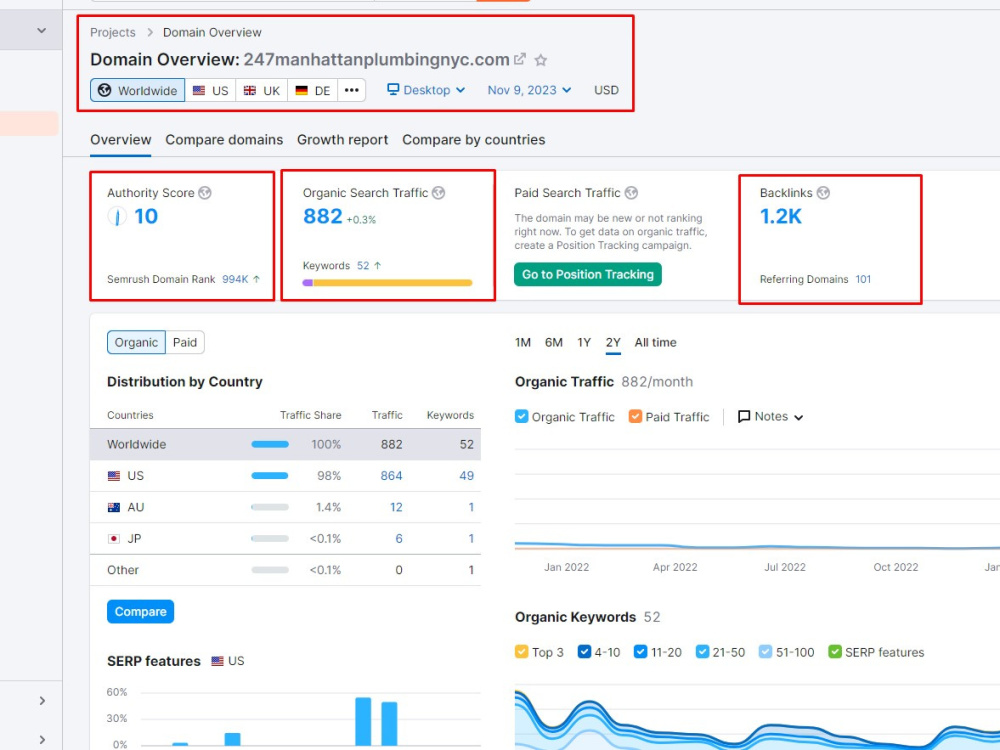The image size is (1000, 750).
Task: Click globe icon beside Backlinks
Action: pyautogui.click(x=823, y=193)
